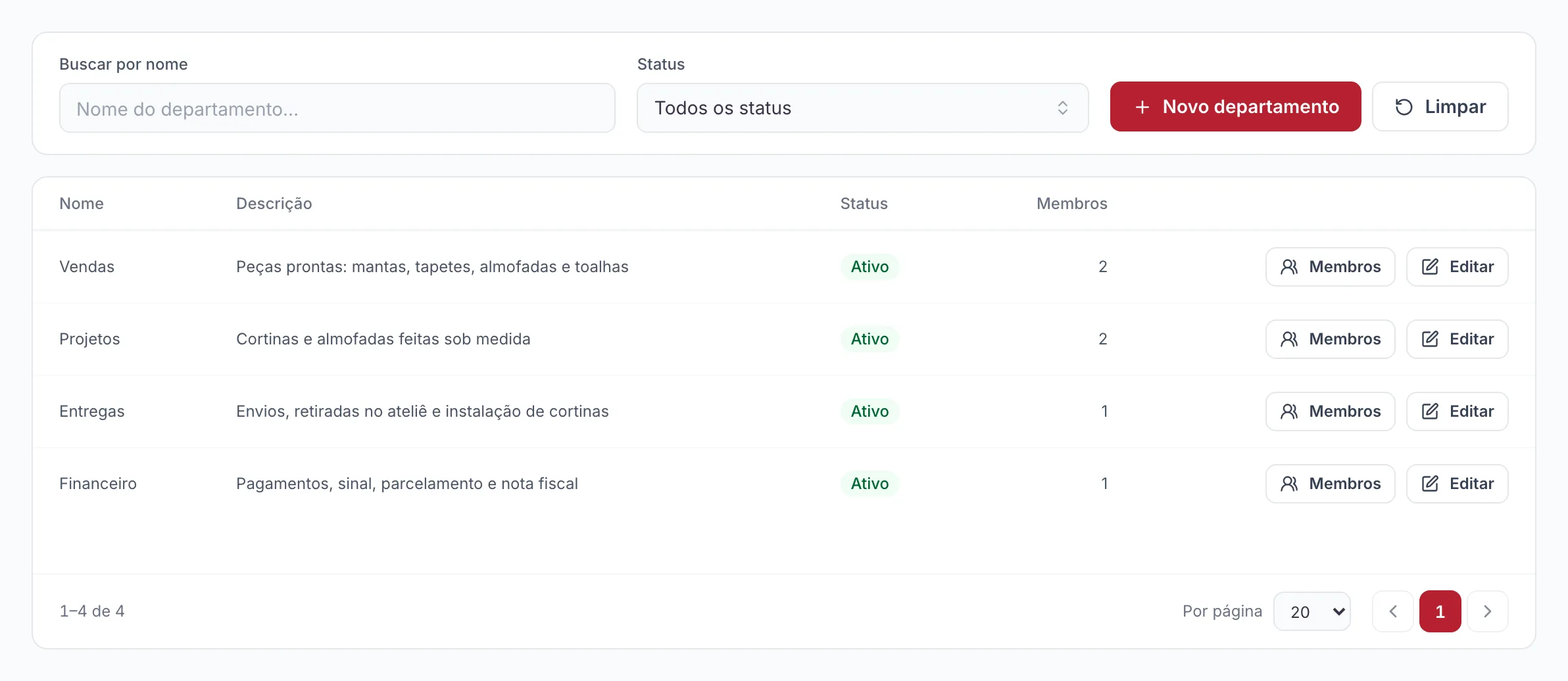Edit the Financeiro department
Viewport: 1568px width, 681px height.
1457,484
